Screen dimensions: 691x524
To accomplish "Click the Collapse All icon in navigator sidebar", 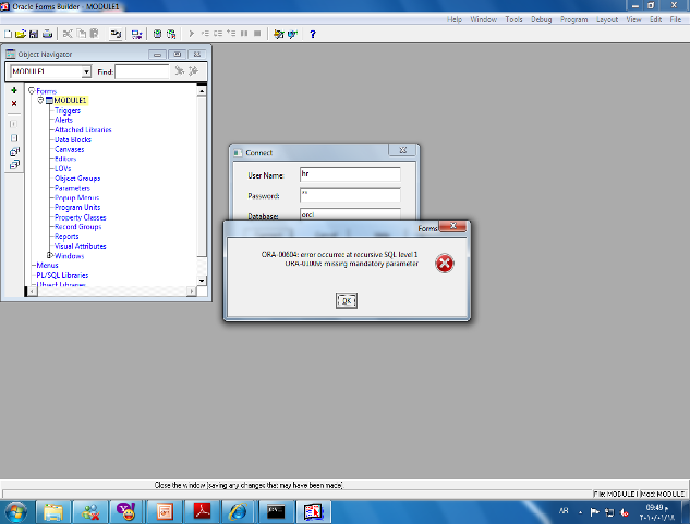I will pyautogui.click(x=14, y=164).
